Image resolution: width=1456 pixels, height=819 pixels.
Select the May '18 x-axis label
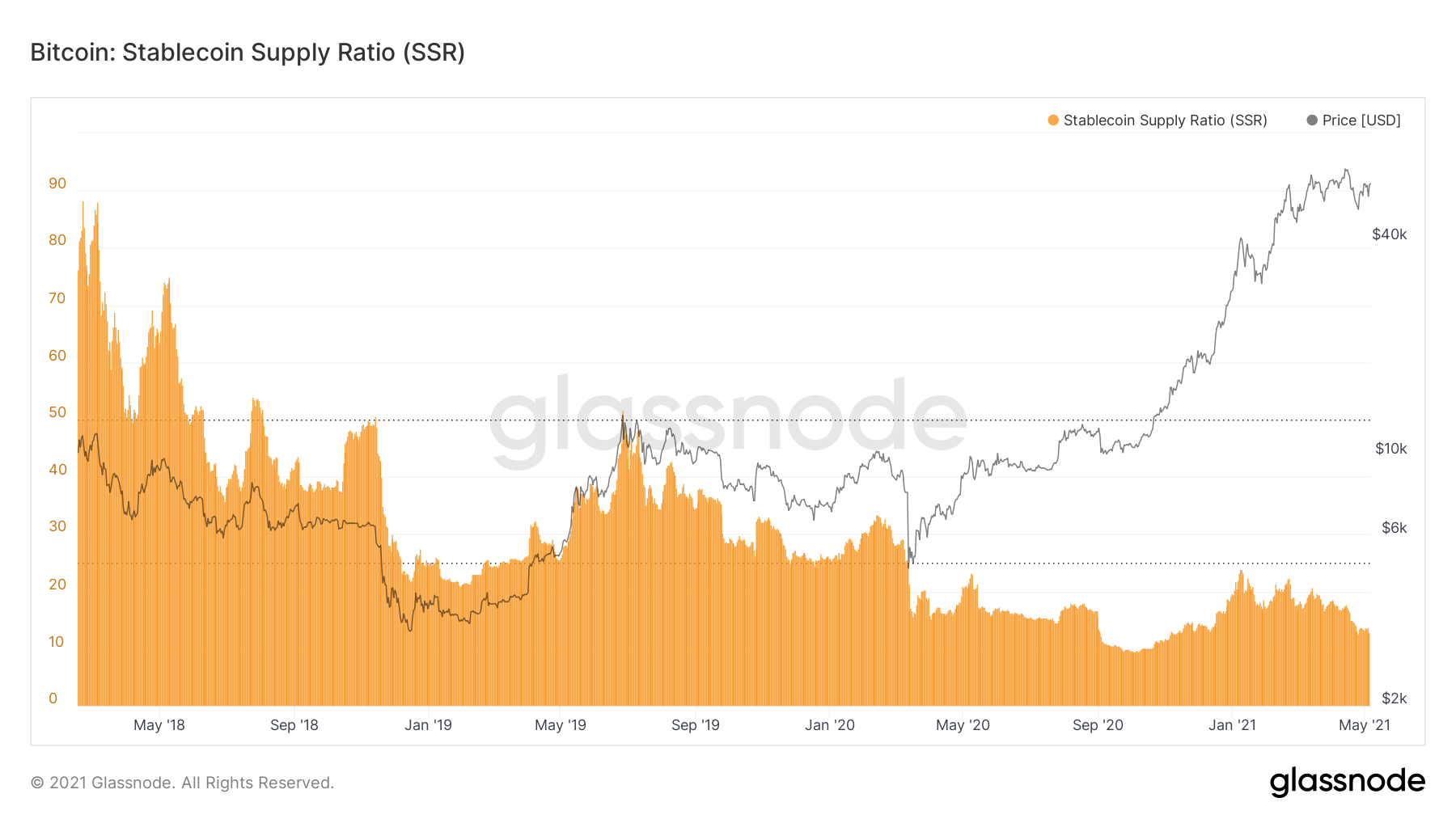tap(159, 725)
